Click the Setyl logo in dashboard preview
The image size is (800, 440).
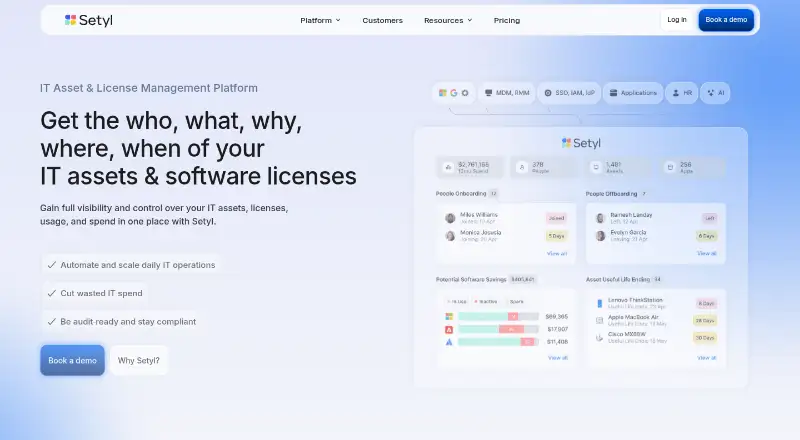(581, 143)
